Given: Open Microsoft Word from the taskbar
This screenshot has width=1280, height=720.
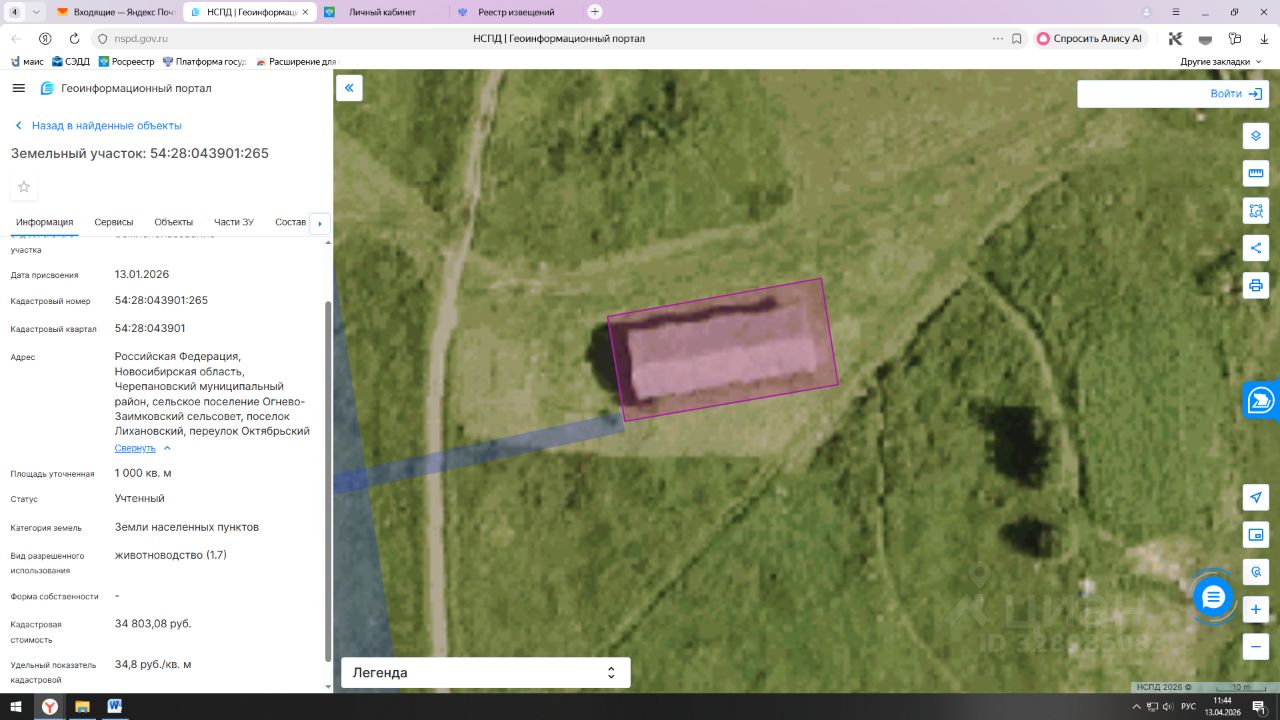Looking at the screenshot, I should pos(114,707).
